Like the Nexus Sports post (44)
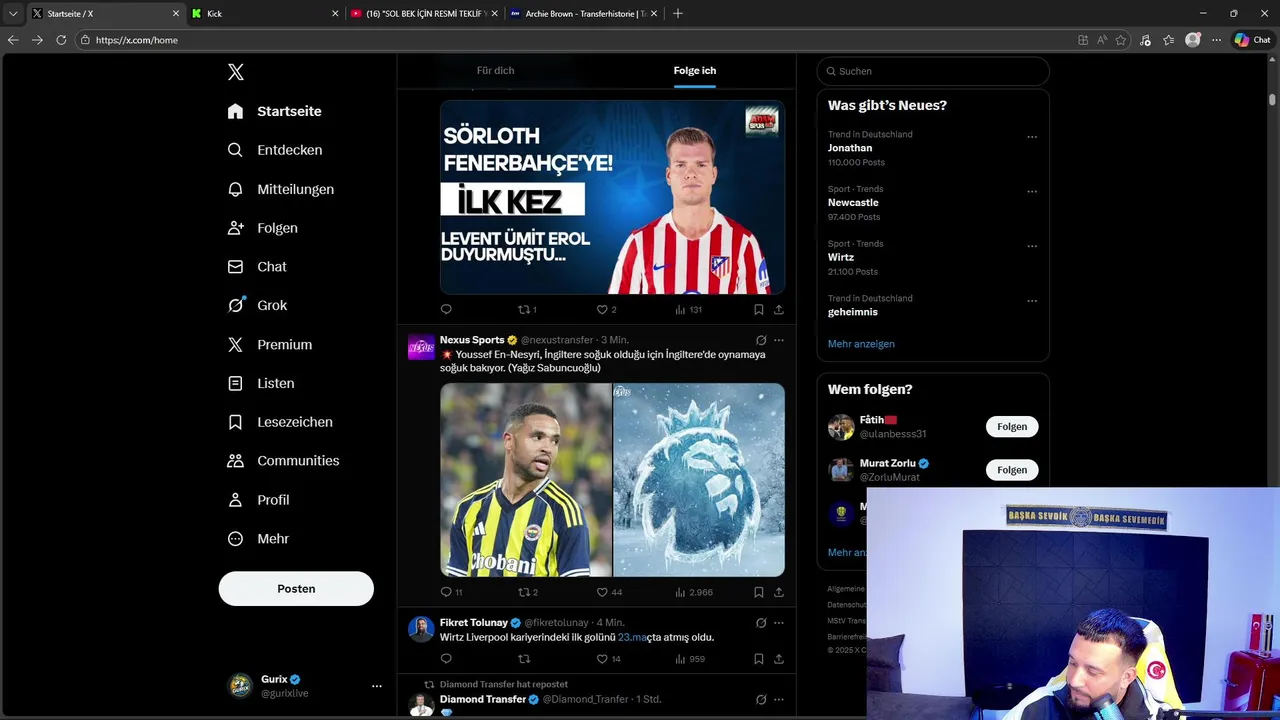Screen dimensions: 1280x720 click(609, 592)
